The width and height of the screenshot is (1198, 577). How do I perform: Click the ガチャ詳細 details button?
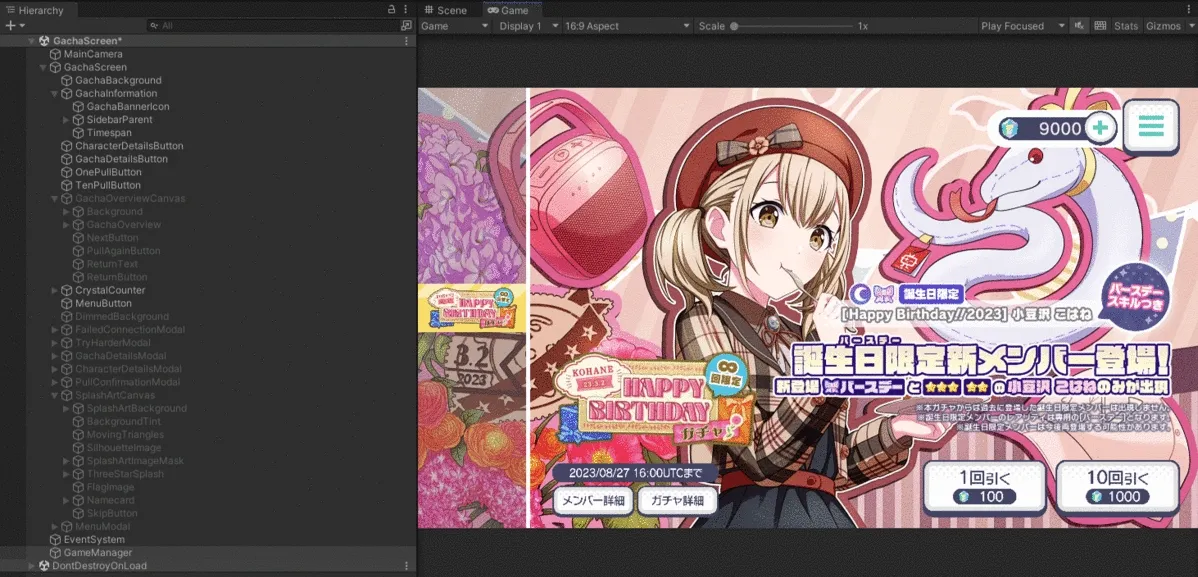pos(677,500)
